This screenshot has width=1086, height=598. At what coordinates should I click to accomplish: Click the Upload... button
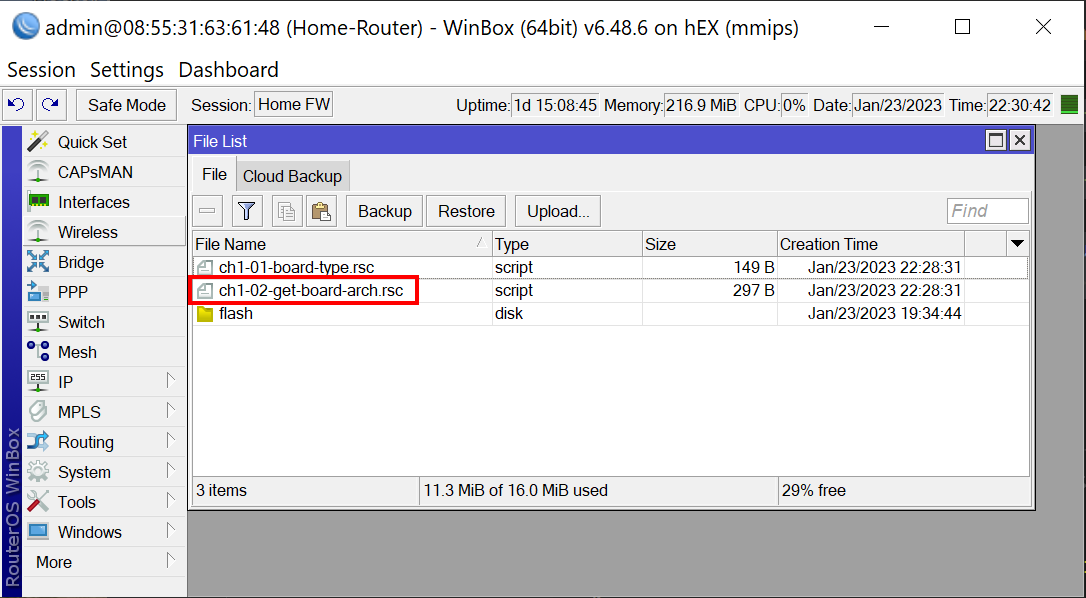tap(558, 211)
